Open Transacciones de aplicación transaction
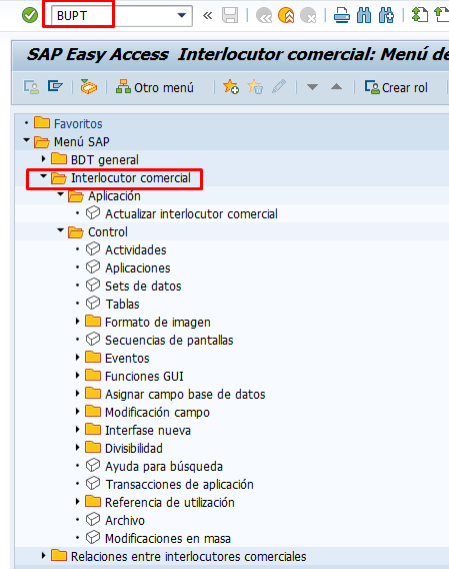 [x=179, y=485]
